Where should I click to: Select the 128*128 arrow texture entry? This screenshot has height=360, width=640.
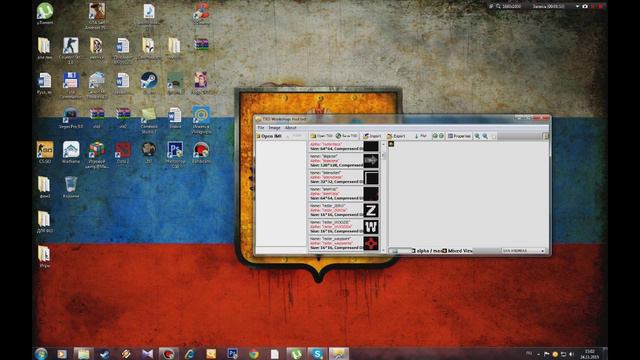(x=344, y=161)
